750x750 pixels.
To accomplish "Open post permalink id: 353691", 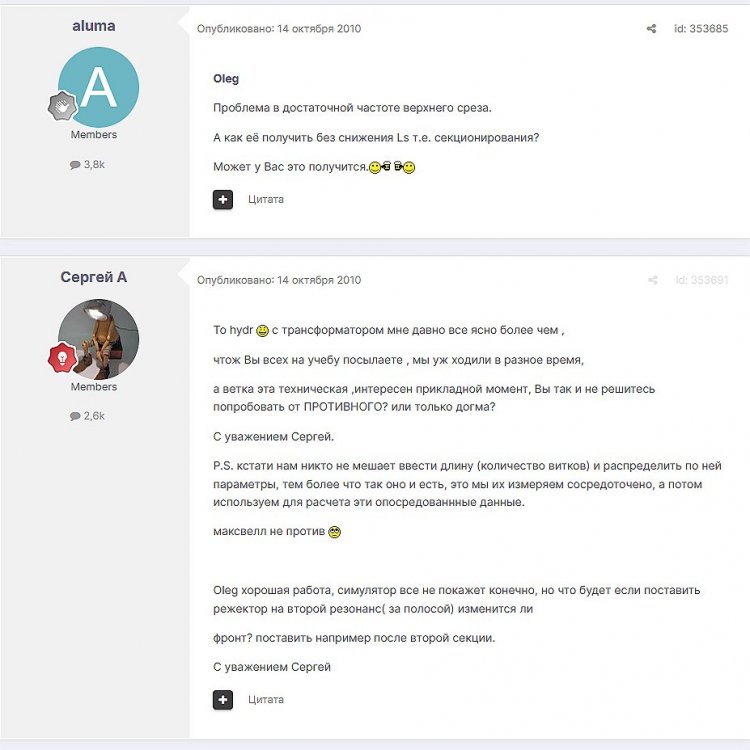I will coord(702,280).
